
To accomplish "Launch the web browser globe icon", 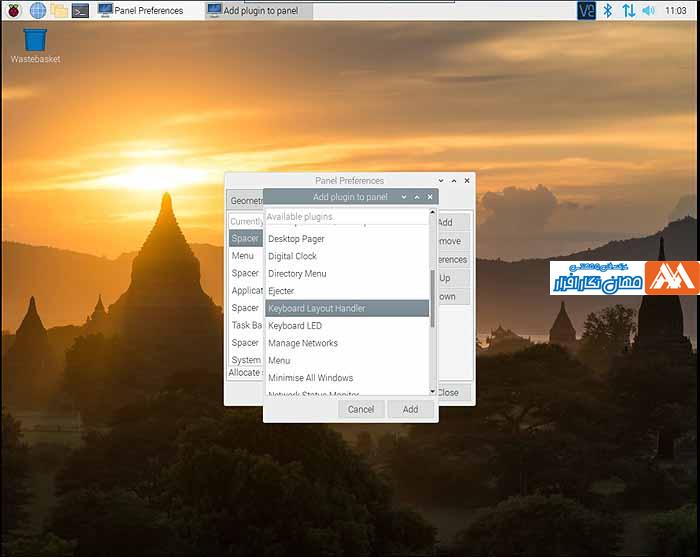I will [38, 10].
